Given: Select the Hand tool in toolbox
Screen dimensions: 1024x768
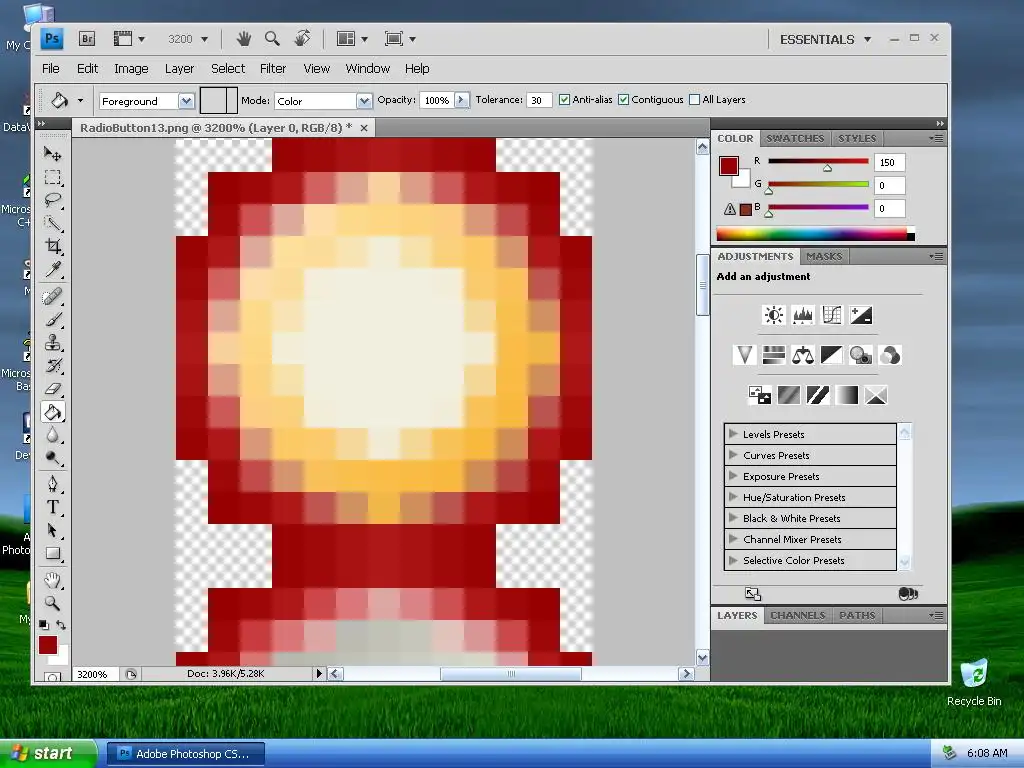Looking at the screenshot, I should click(x=52, y=580).
